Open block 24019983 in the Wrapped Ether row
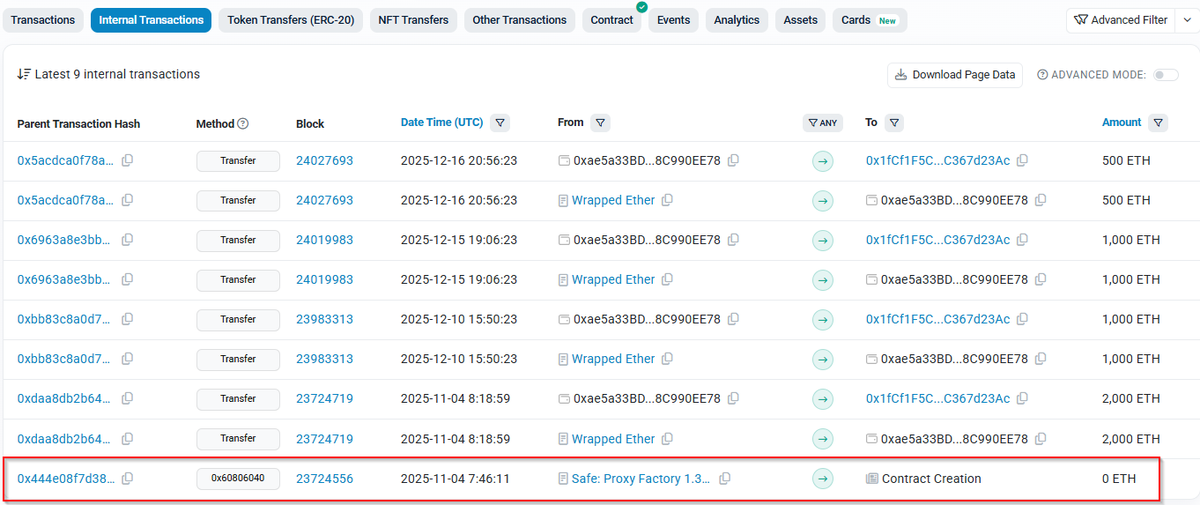Screen dimensions: 1200x505 324,280
